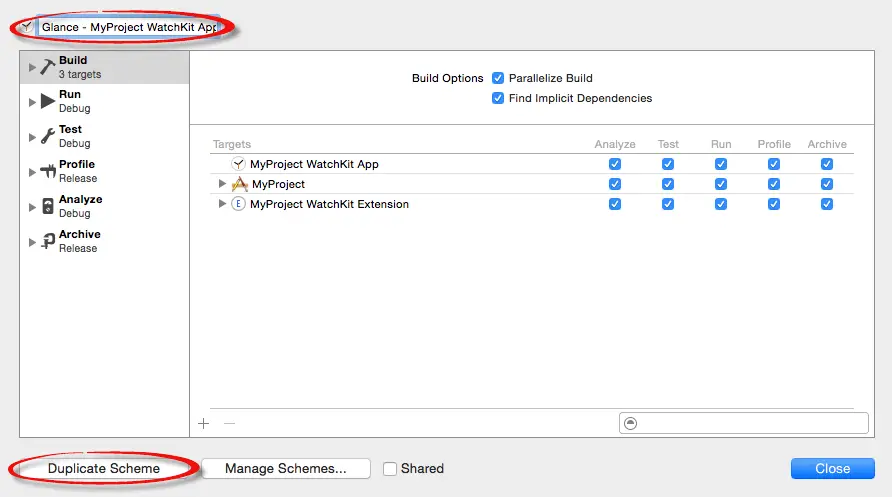Uncheck Find Implicit Dependencies

pyautogui.click(x=498, y=98)
